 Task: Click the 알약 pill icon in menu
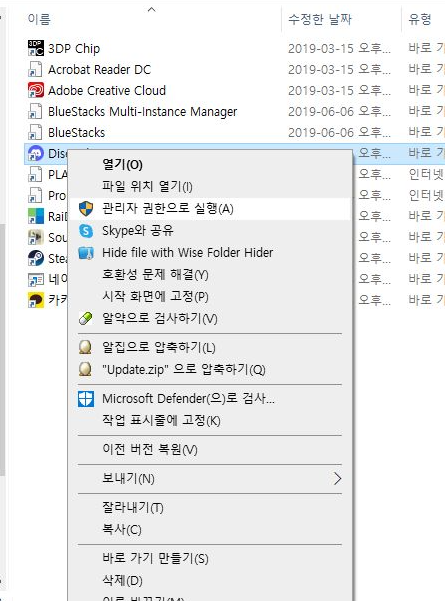(86, 319)
